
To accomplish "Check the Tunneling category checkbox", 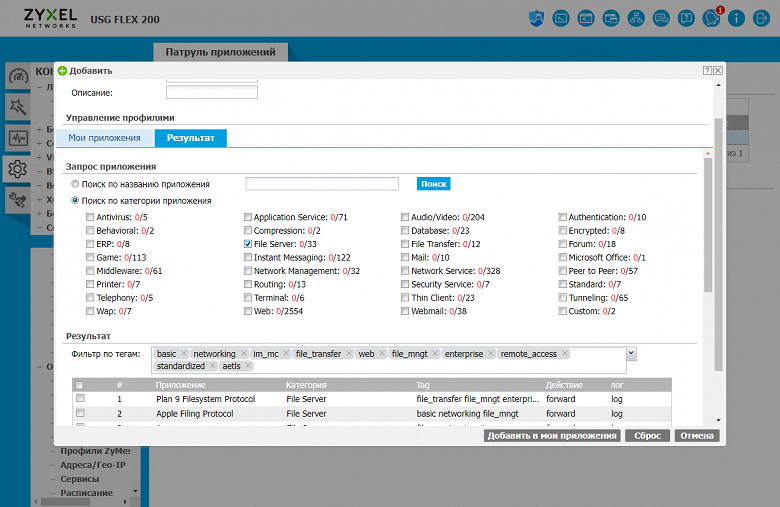I will (x=562, y=298).
